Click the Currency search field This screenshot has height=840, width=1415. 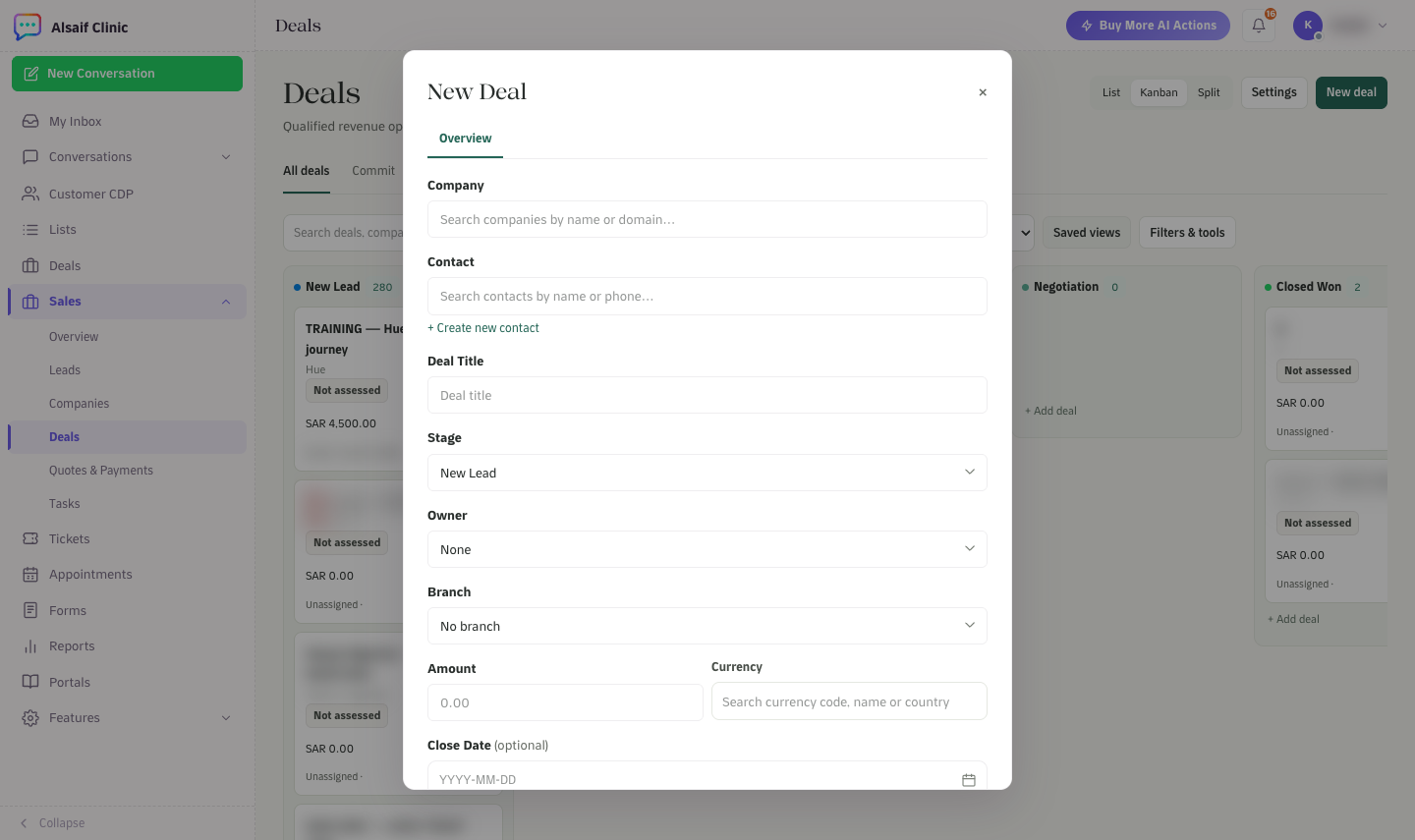[x=849, y=701]
